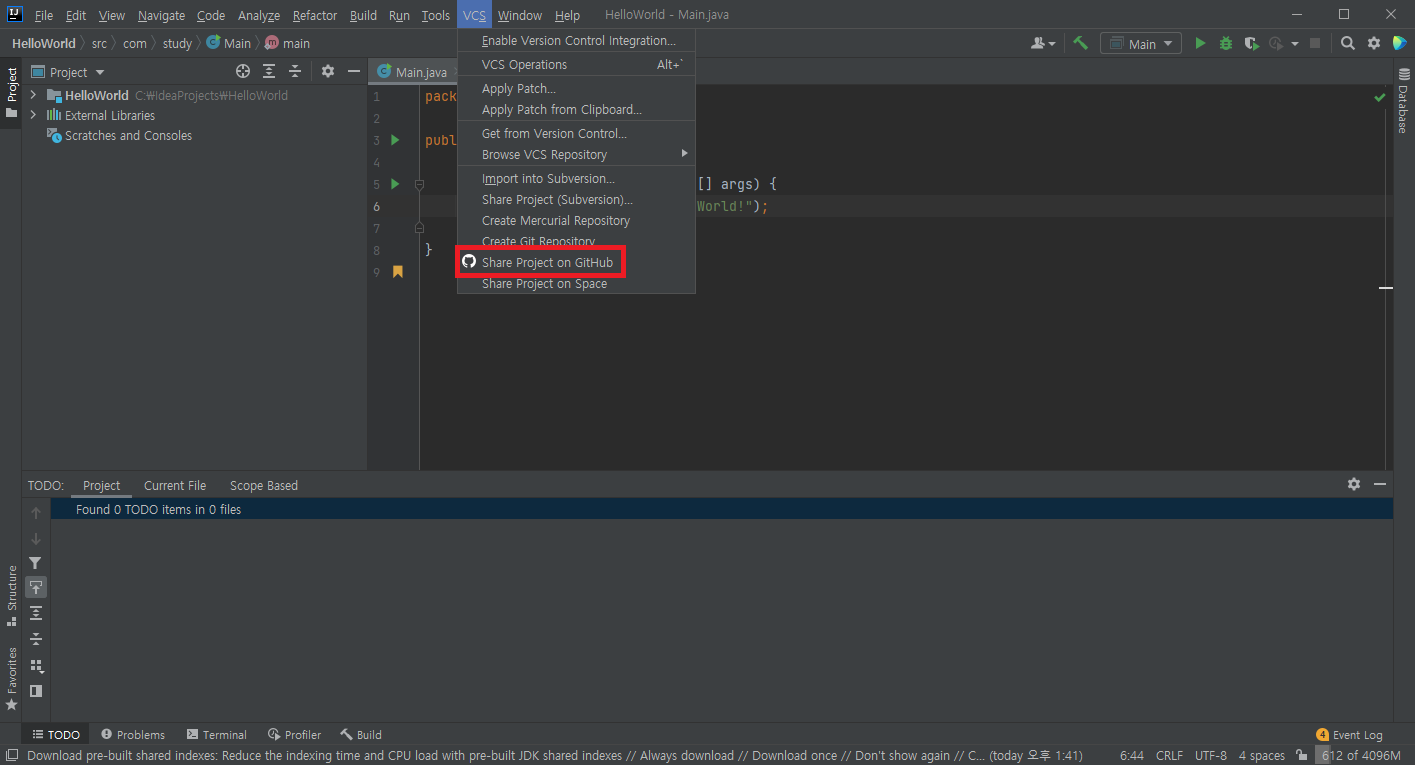This screenshot has height=765, width=1415.
Task: Expand the HelloWorld project tree node
Action: tap(33, 95)
